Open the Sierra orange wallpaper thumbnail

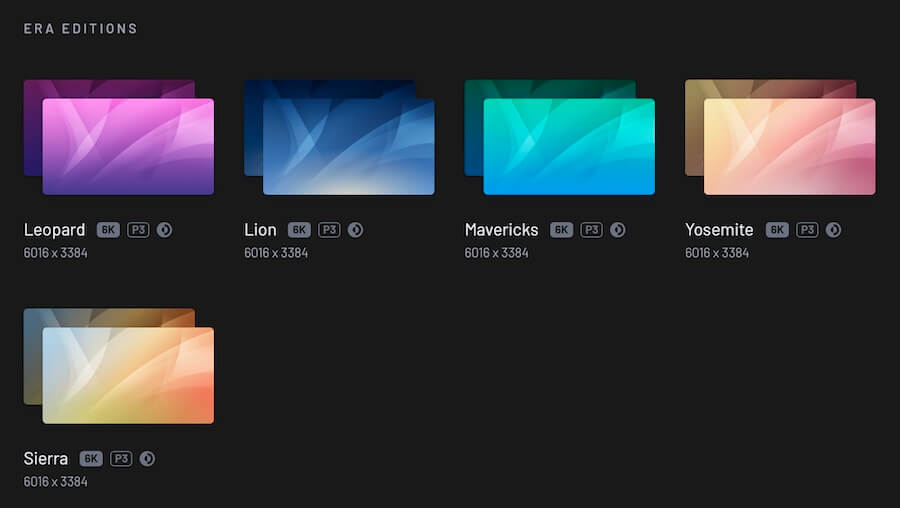[x=128, y=375]
